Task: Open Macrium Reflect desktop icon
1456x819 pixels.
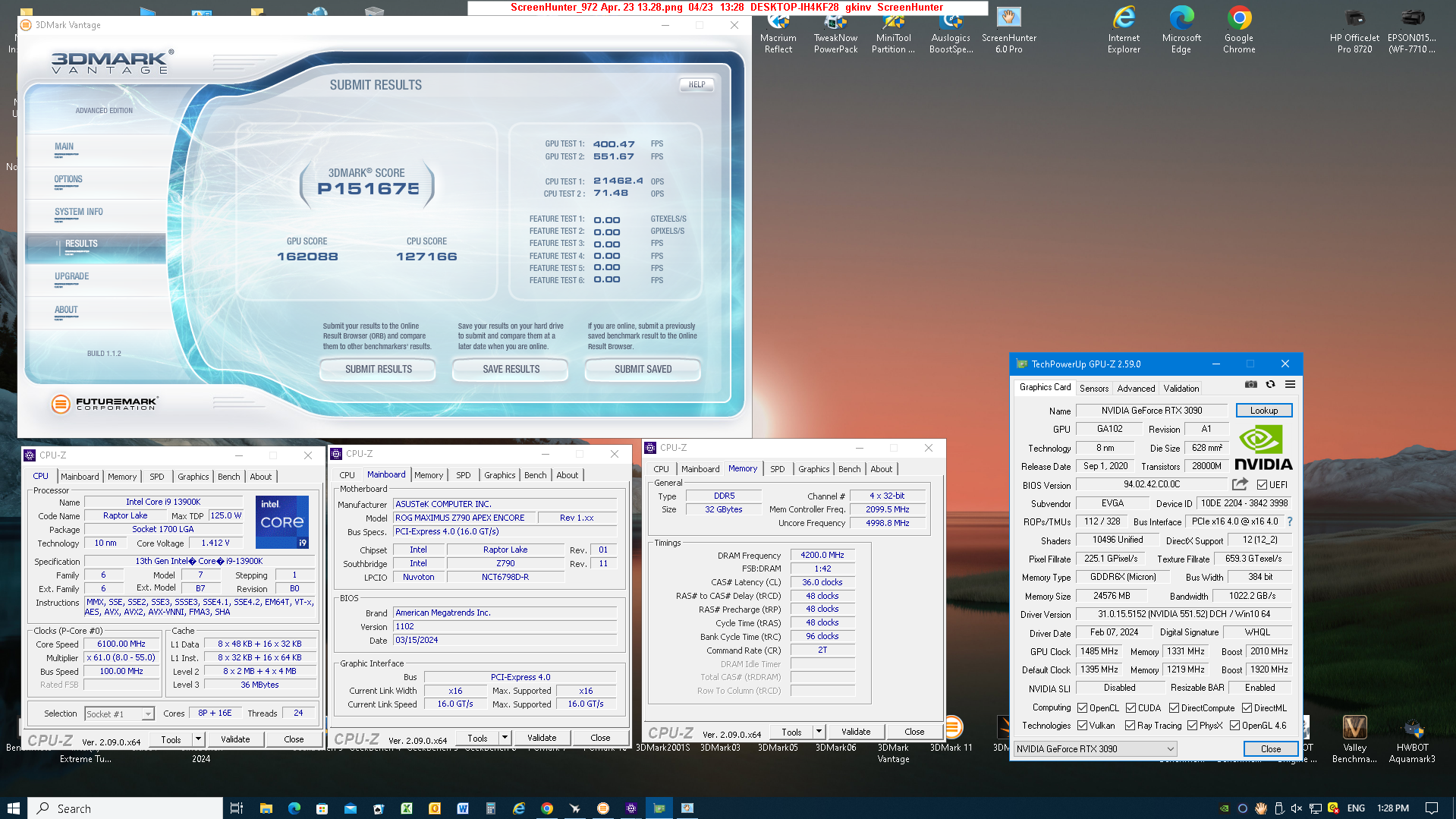Action: pyautogui.click(x=778, y=30)
